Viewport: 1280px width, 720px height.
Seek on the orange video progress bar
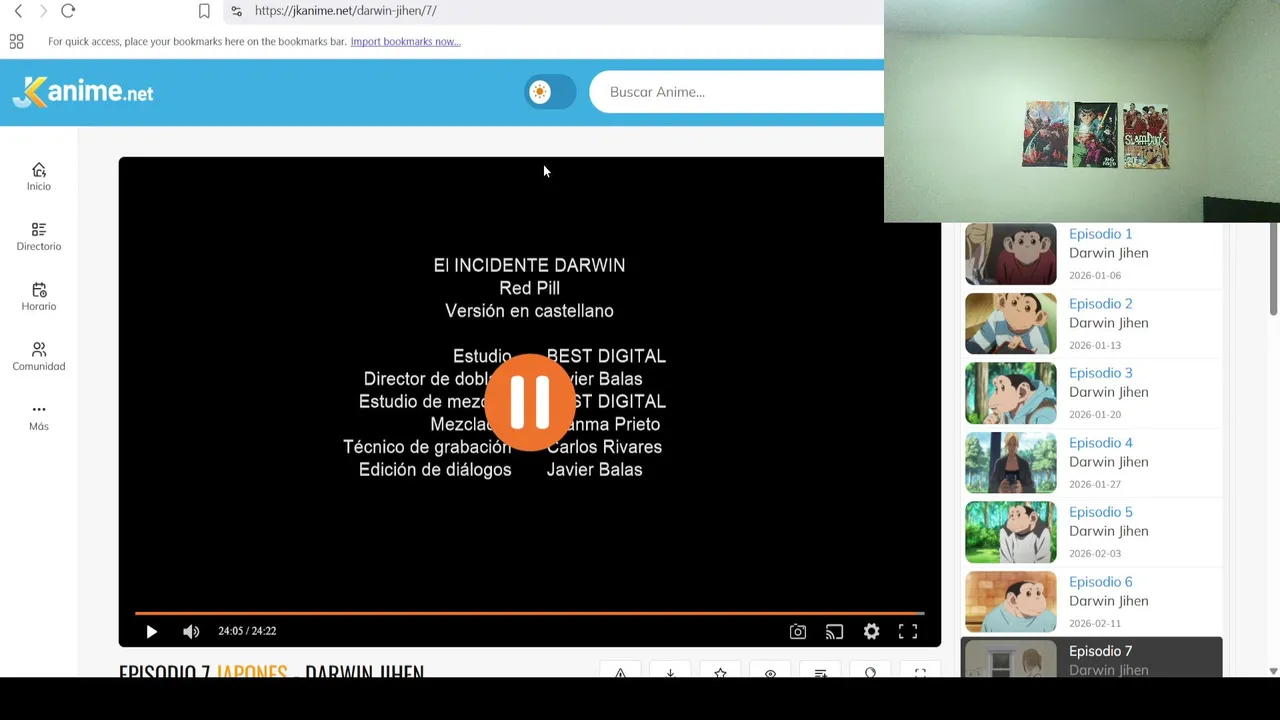coord(529,612)
